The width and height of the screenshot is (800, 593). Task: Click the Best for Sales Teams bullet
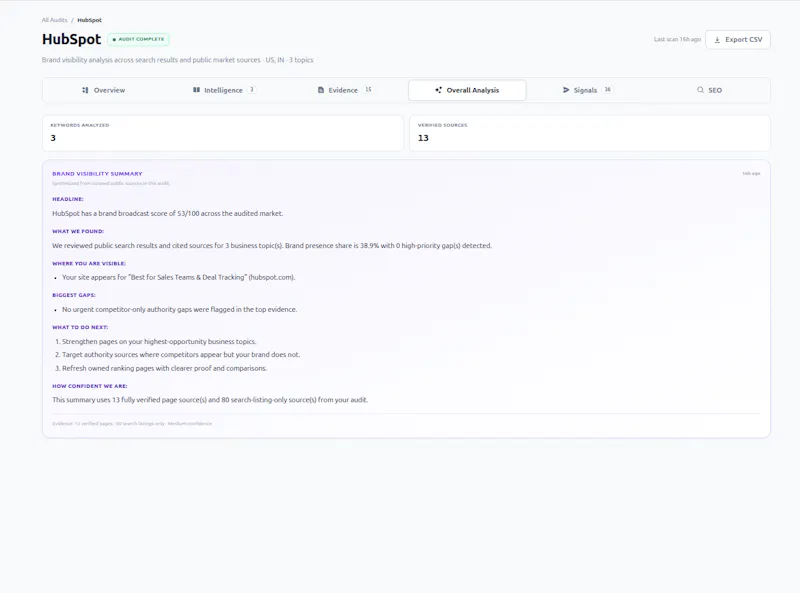179,278
